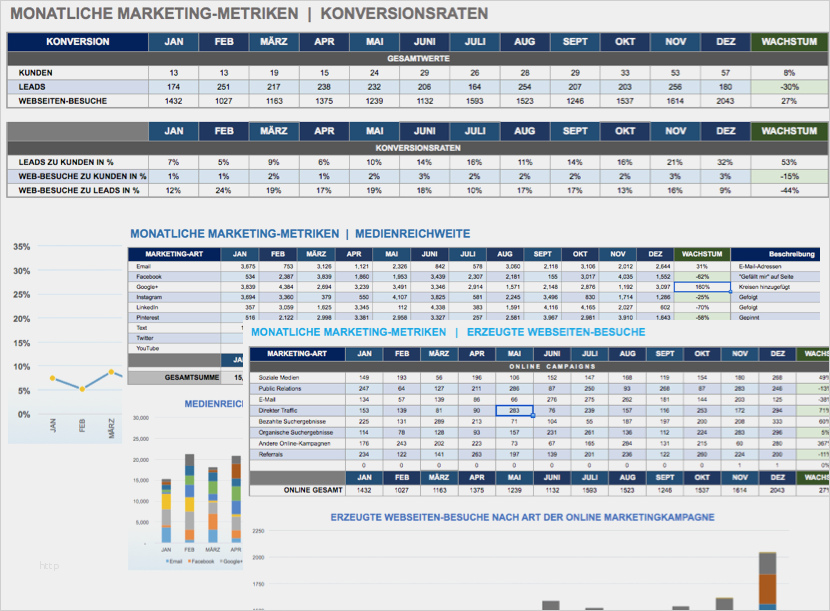
Task: Click the KUNDEN January value 13
Action: pyautogui.click(x=174, y=73)
